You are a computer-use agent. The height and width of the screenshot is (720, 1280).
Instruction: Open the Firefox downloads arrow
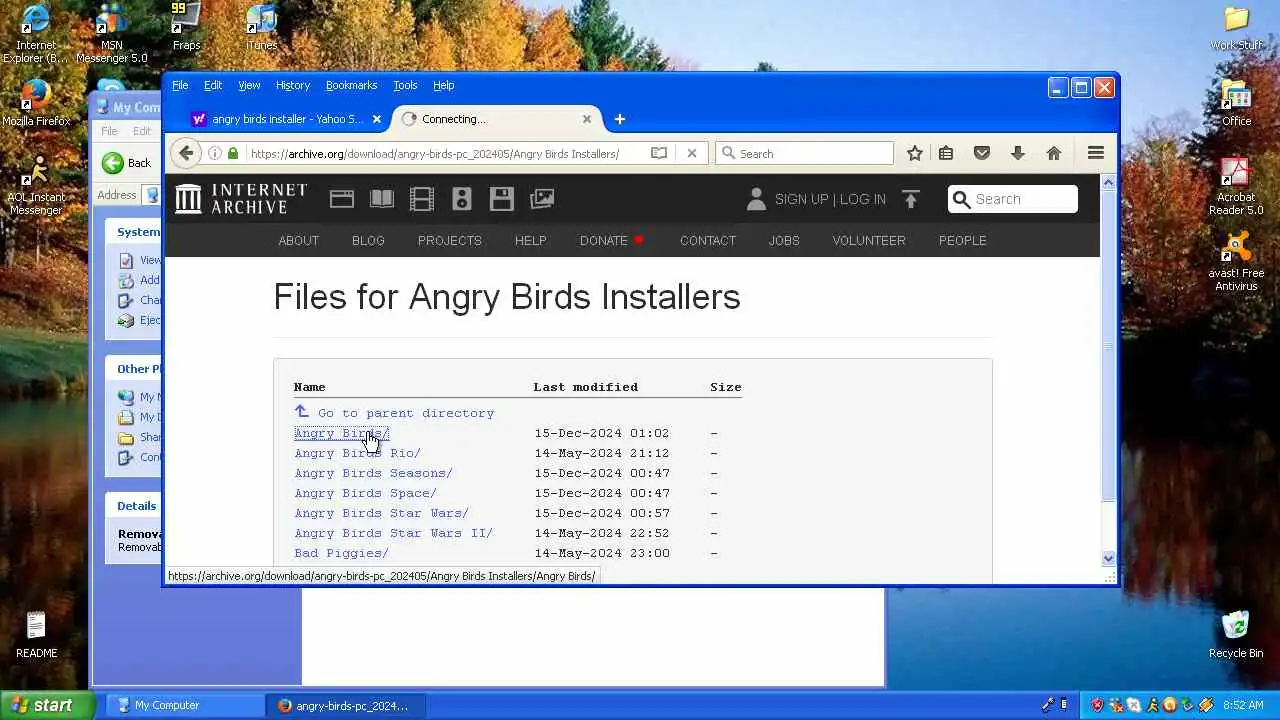(1018, 153)
